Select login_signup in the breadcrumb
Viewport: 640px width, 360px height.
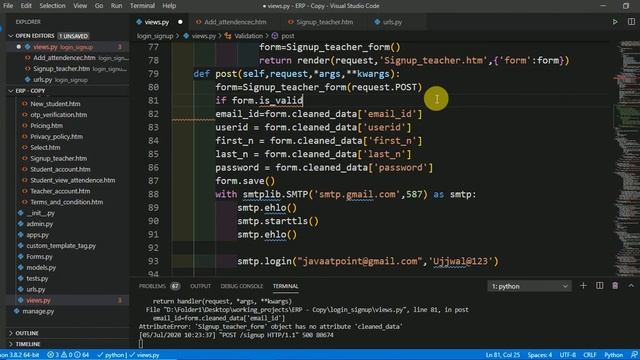(x=155, y=36)
